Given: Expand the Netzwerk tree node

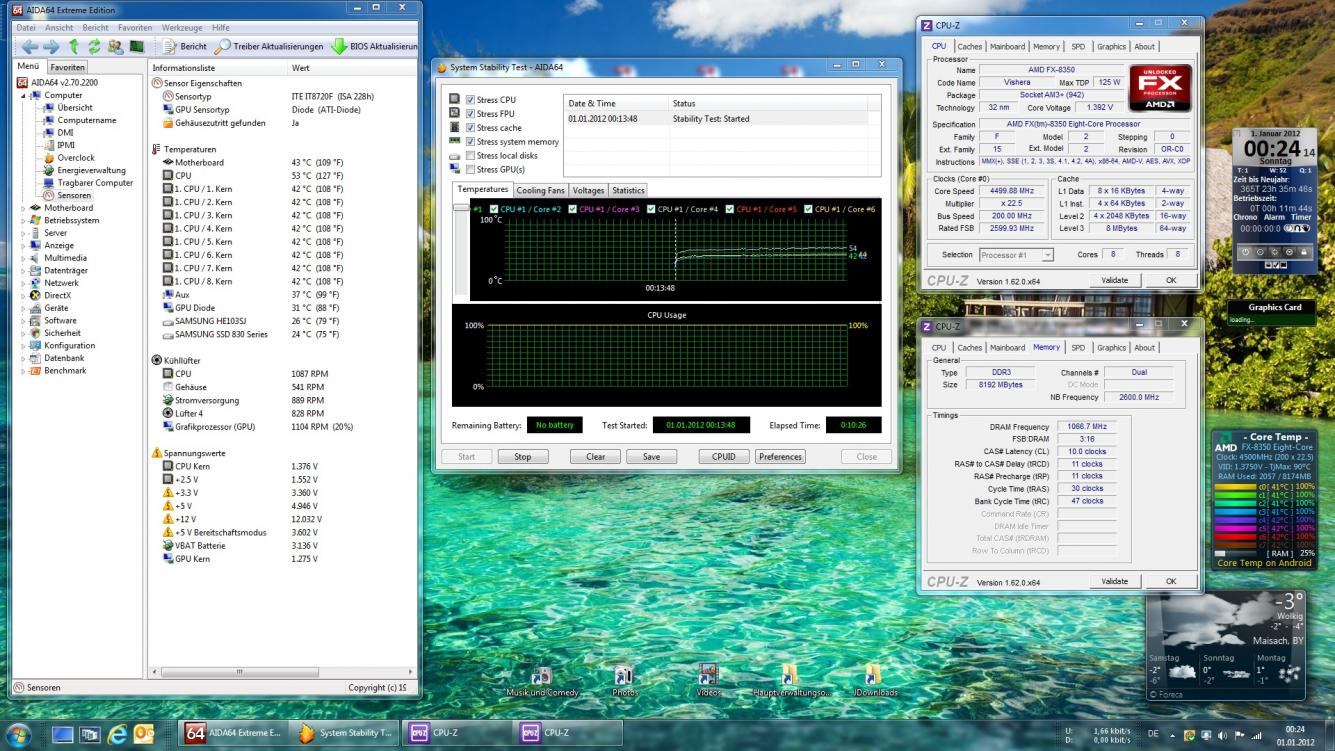Looking at the screenshot, I should point(24,283).
